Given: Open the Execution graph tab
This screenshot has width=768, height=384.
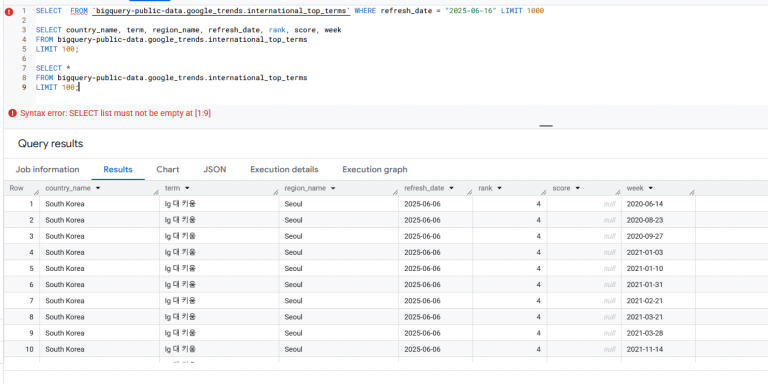Looking at the screenshot, I should click(x=375, y=169).
